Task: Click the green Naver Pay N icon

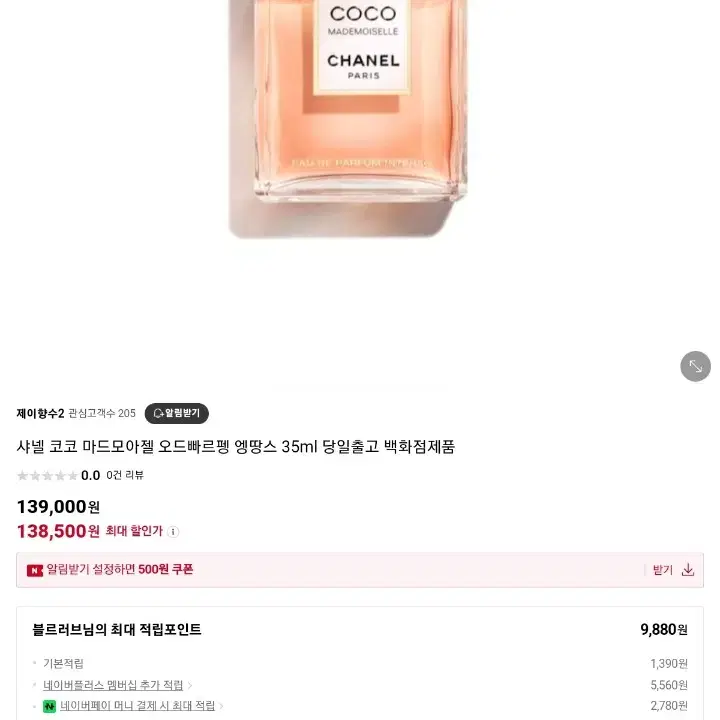Action: [x=49, y=706]
